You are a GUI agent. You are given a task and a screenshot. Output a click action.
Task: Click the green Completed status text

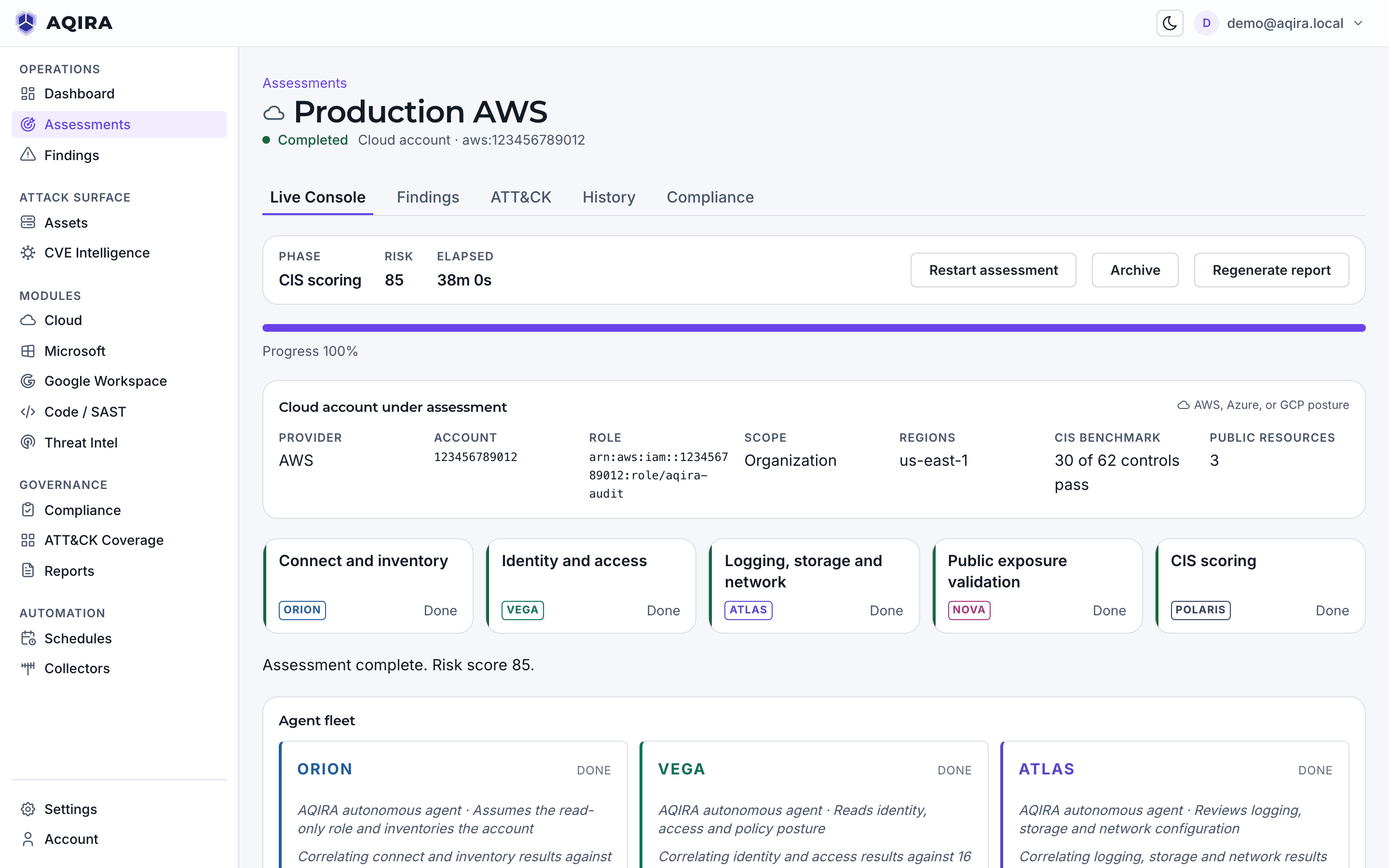(313, 140)
